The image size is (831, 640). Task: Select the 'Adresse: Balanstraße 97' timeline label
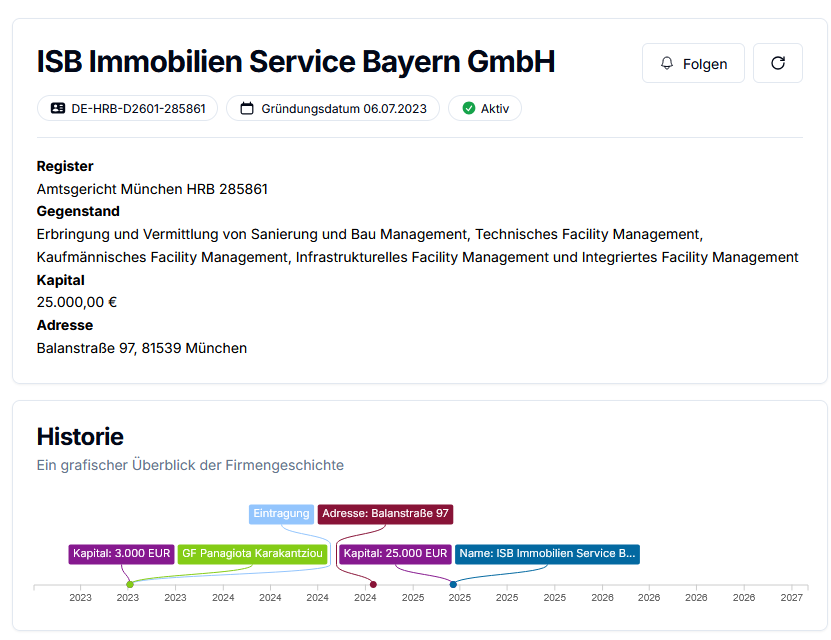(385, 514)
